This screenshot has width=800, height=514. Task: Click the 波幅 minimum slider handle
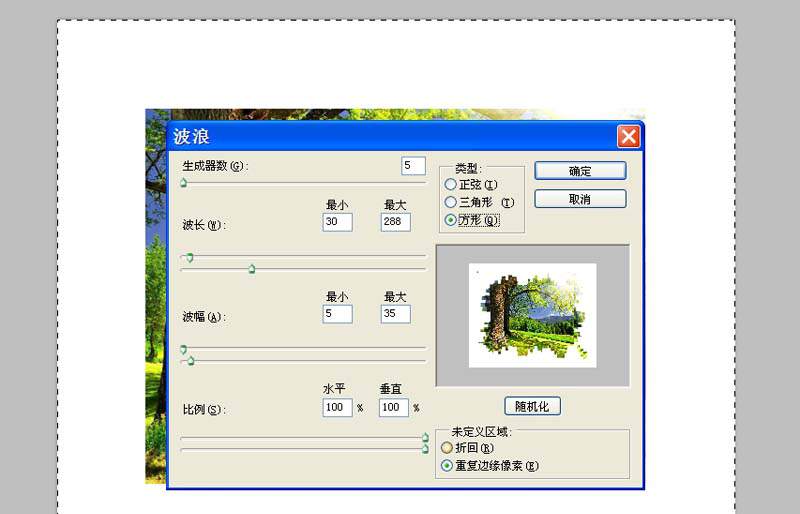(184, 350)
